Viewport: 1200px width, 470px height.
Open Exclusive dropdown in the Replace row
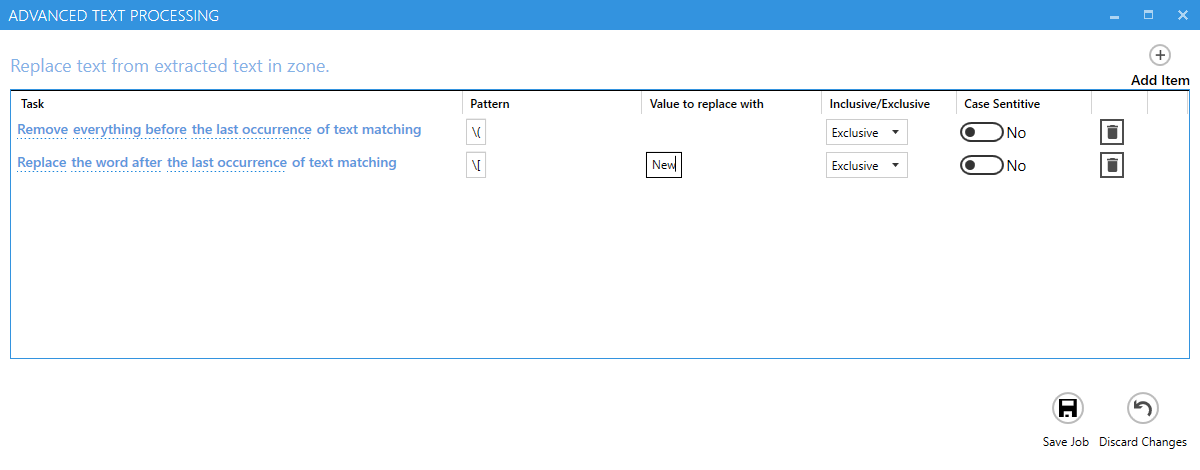pyautogui.click(x=867, y=165)
